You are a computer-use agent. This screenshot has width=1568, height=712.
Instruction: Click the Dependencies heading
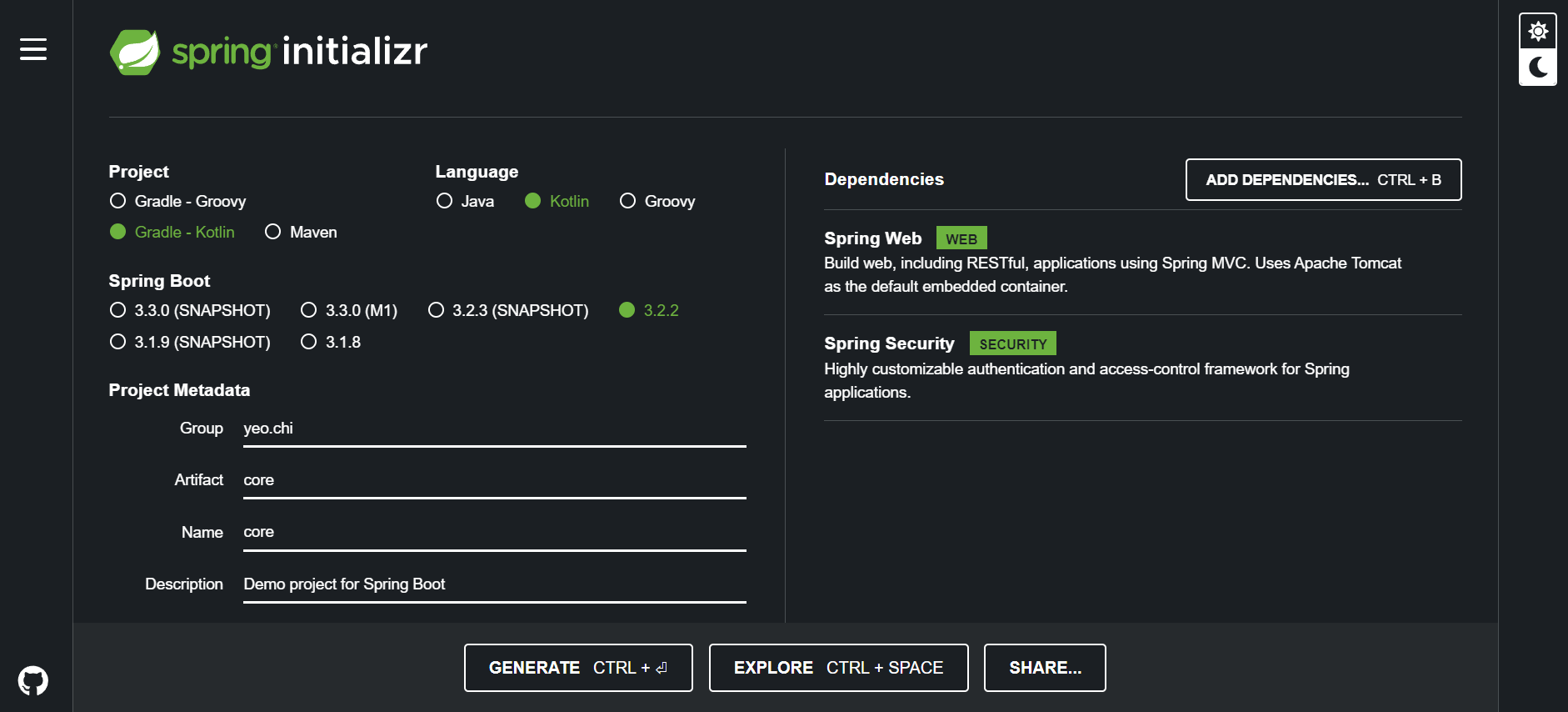click(884, 179)
